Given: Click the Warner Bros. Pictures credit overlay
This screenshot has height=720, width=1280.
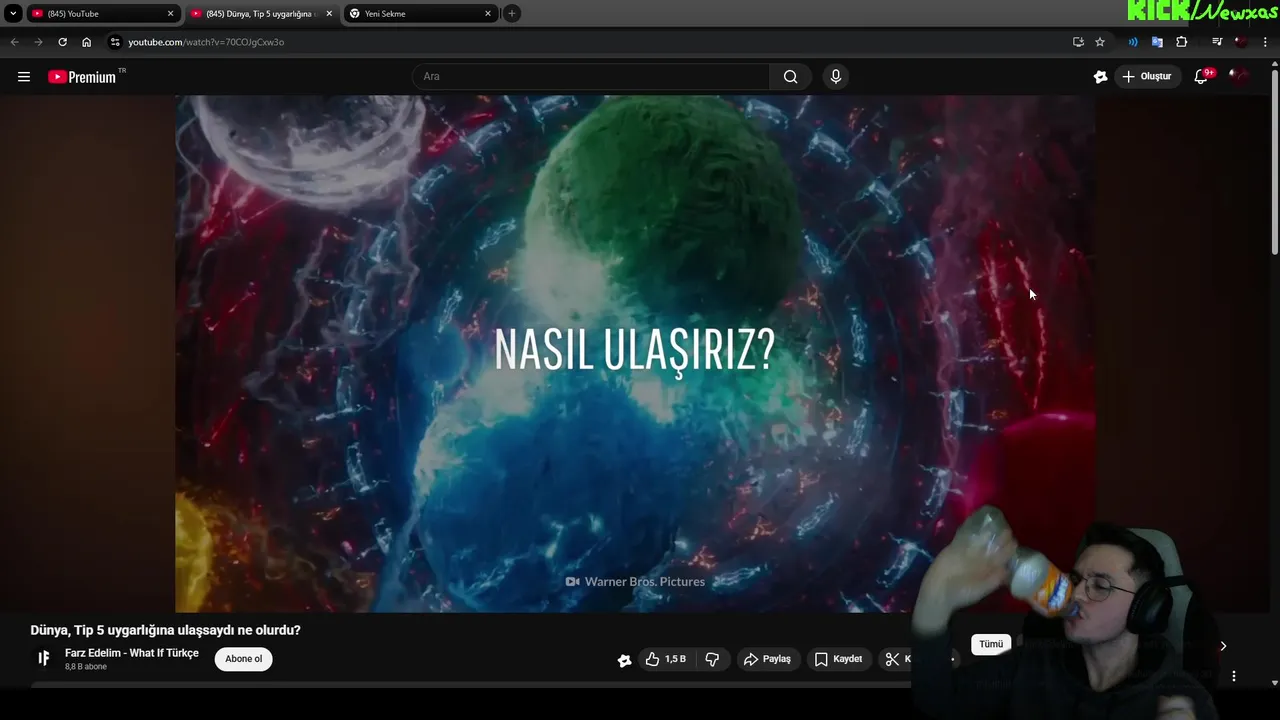Looking at the screenshot, I should [635, 582].
